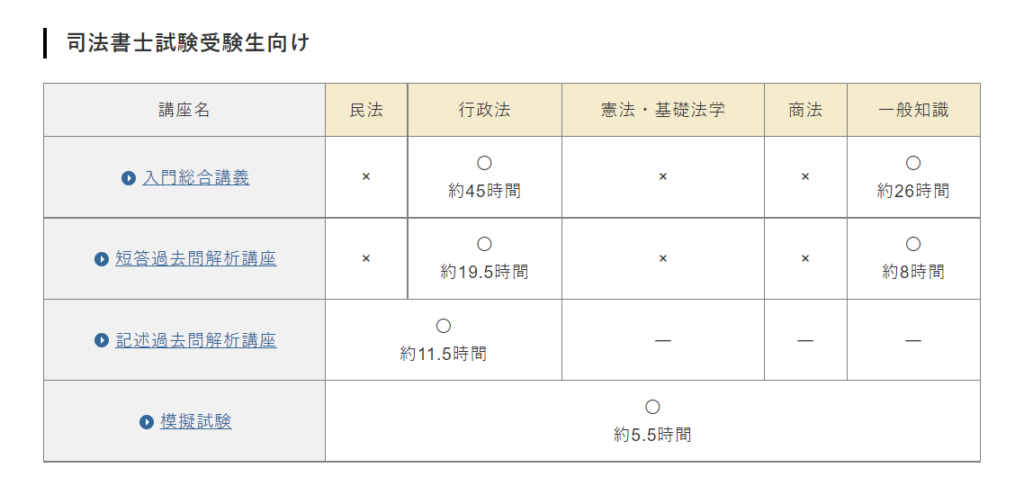The image size is (1024, 486).
Task: Click the 約5.5時間 mock exam cell
Action: click(652, 421)
